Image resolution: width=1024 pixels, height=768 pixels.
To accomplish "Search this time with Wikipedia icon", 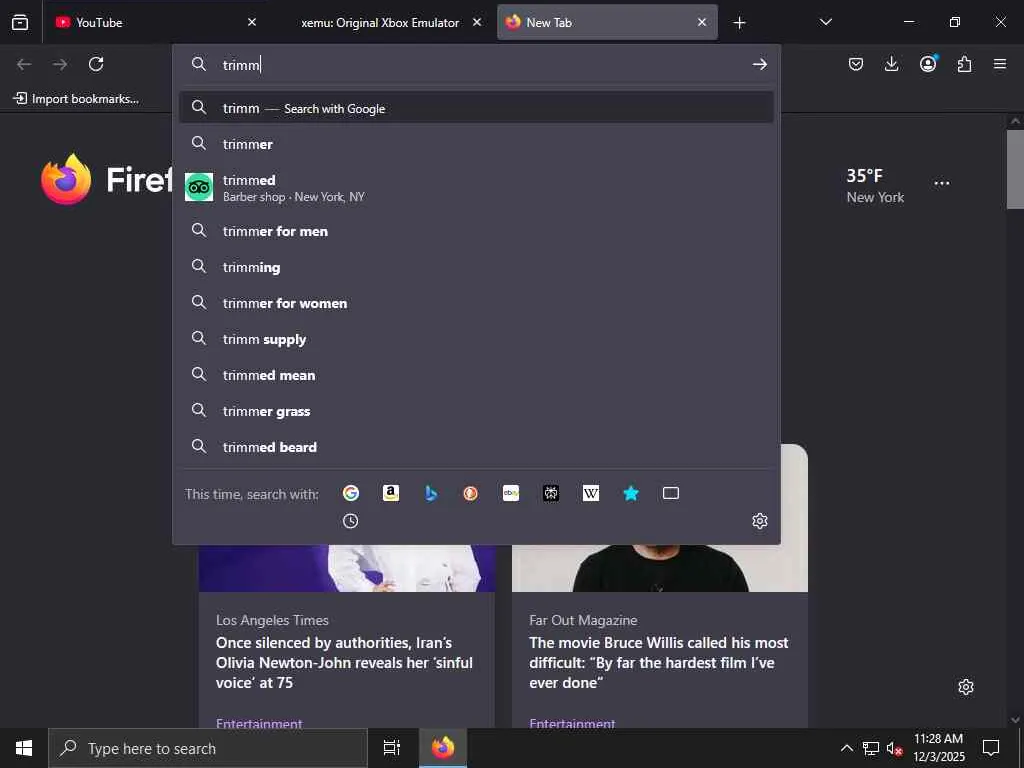I will tap(590, 493).
